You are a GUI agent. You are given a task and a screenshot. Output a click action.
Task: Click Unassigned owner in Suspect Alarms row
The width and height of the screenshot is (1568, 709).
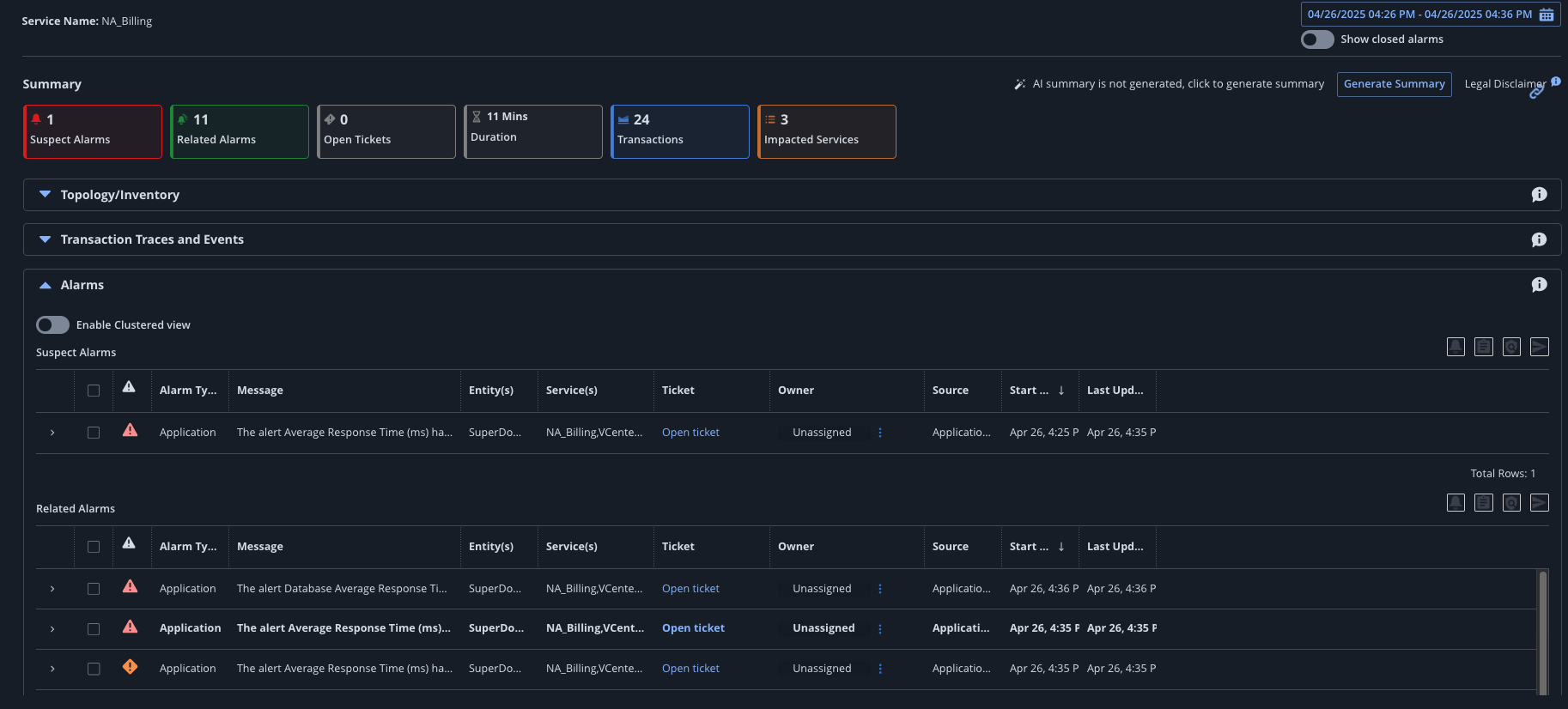click(x=822, y=433)
